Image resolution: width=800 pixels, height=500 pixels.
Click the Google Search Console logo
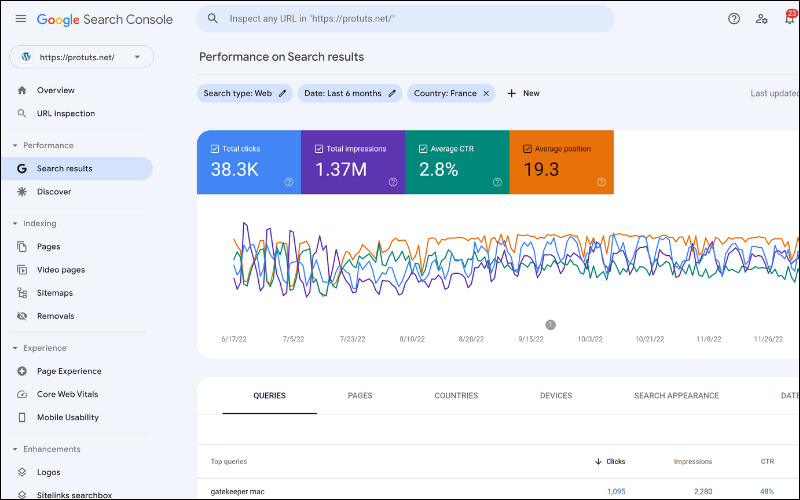105,19
